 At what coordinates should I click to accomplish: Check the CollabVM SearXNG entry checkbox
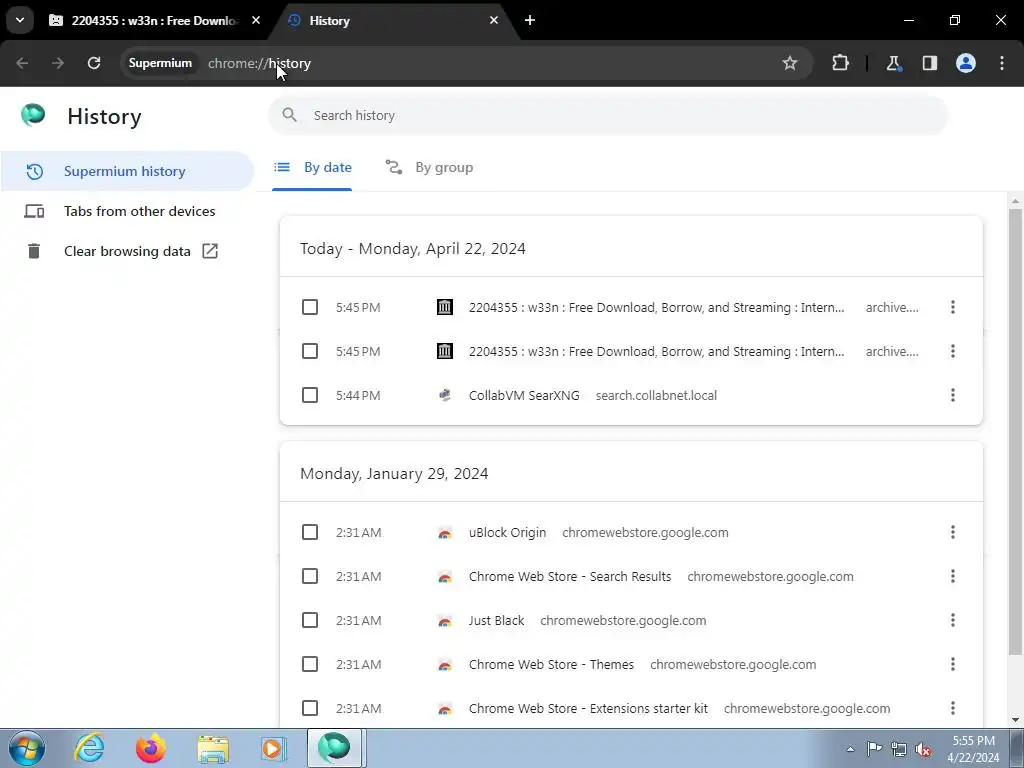310,395
